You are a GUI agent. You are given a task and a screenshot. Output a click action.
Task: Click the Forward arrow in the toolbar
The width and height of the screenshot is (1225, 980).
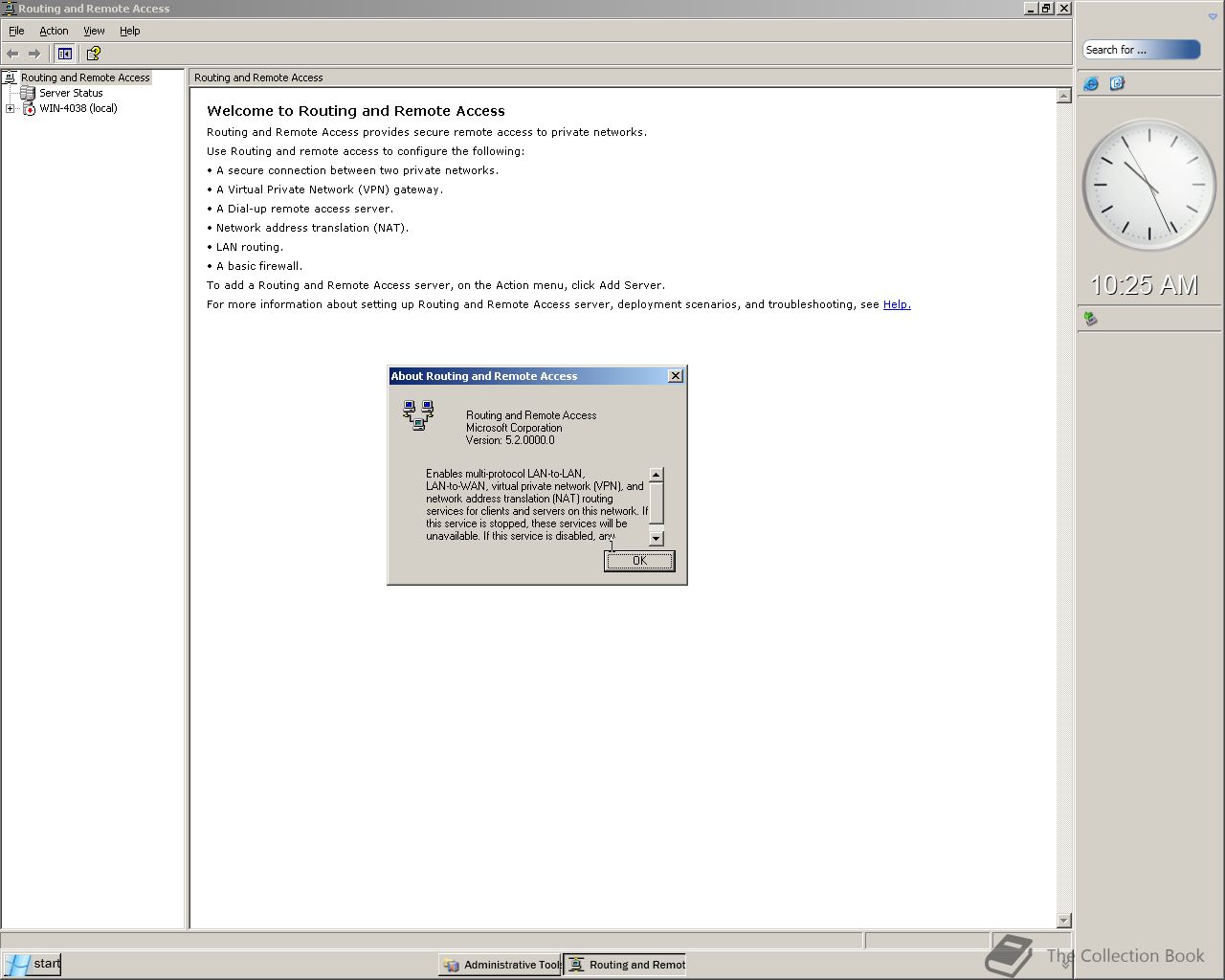(x=34, y=54)
